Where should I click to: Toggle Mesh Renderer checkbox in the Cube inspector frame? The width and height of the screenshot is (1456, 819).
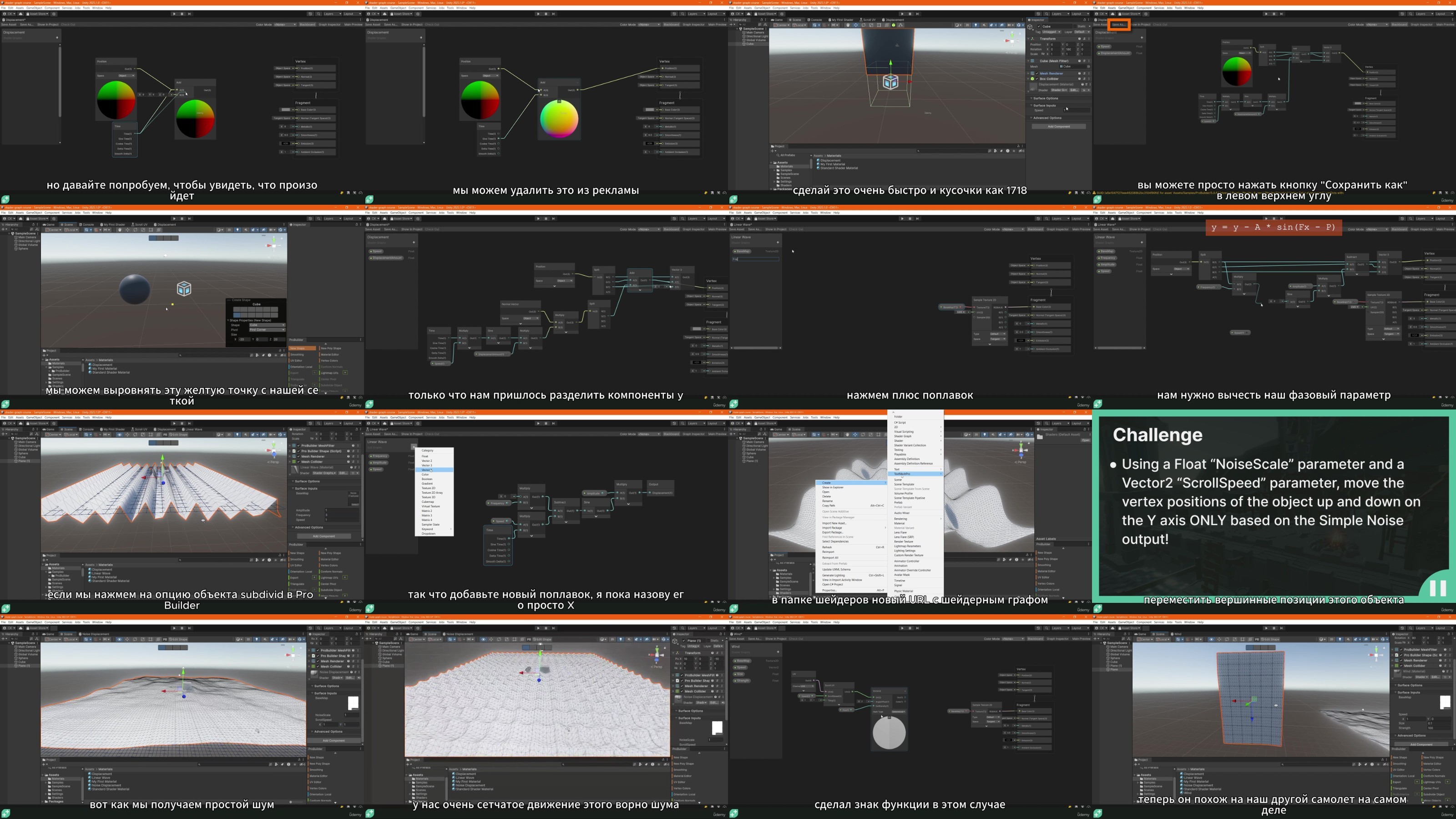(x=1037, y=73)
